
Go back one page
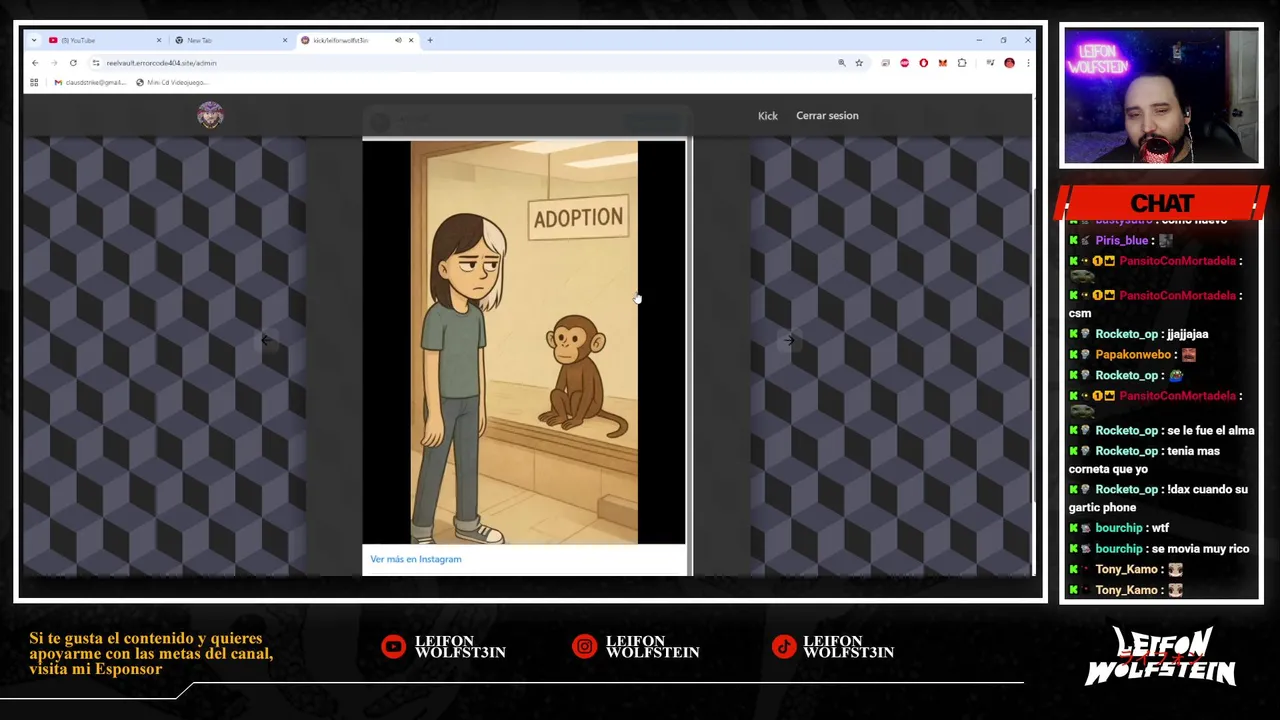pos(35,63)
